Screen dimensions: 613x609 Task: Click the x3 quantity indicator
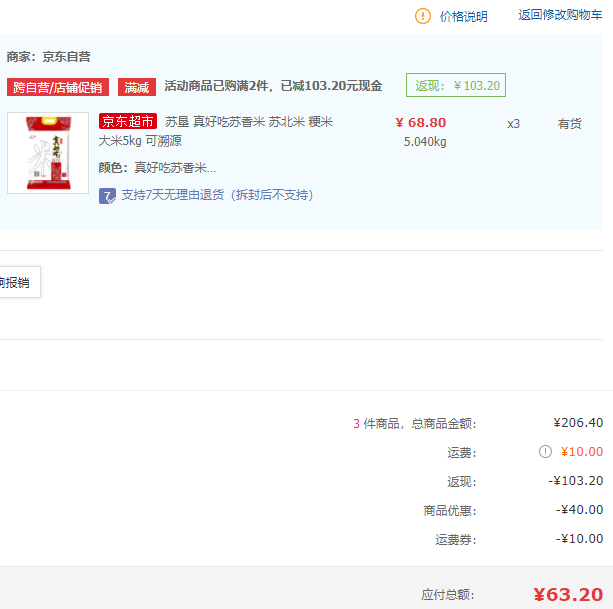click(x=513, y=124)
